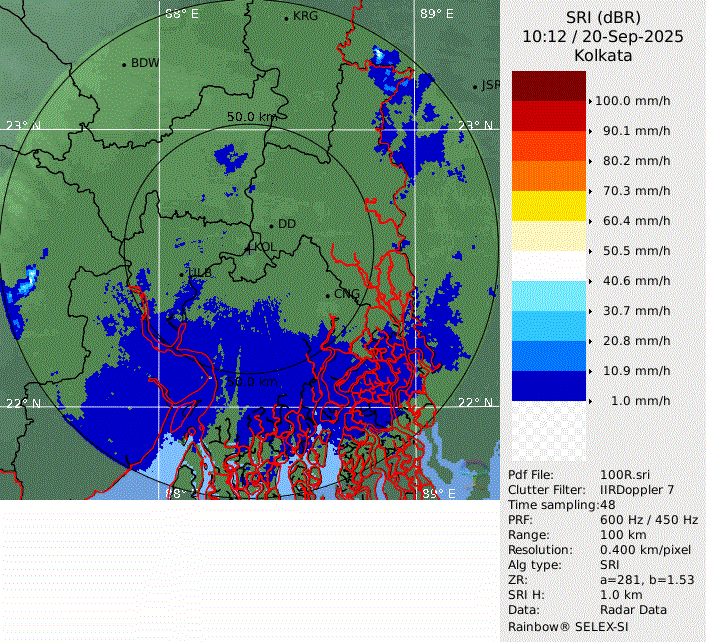Select the yellow 60.4 mm/h color band
The width and height of the screenshot is (706, 642).
point(548,206)
